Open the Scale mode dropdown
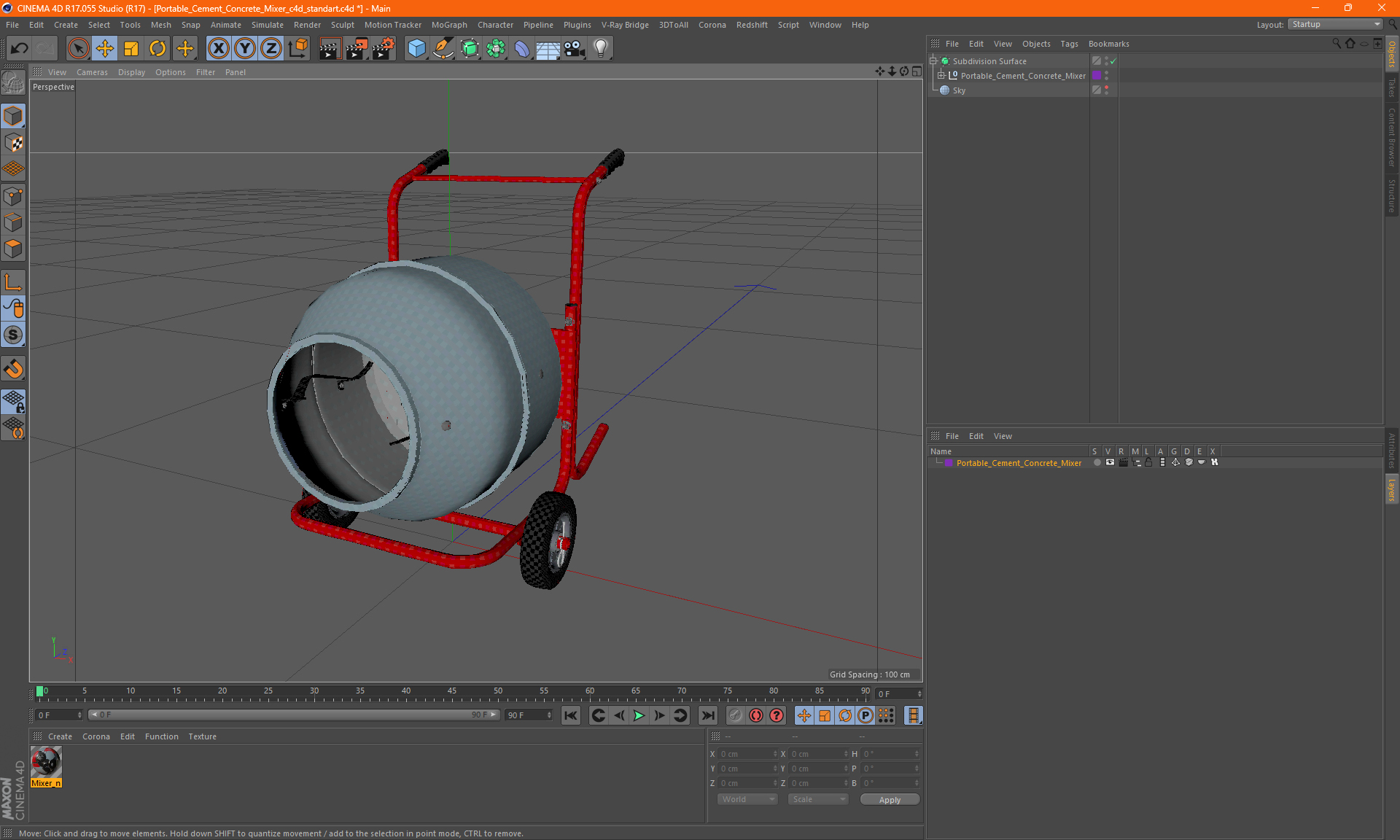Viewport: 1400px width, 840px height. 817,799
